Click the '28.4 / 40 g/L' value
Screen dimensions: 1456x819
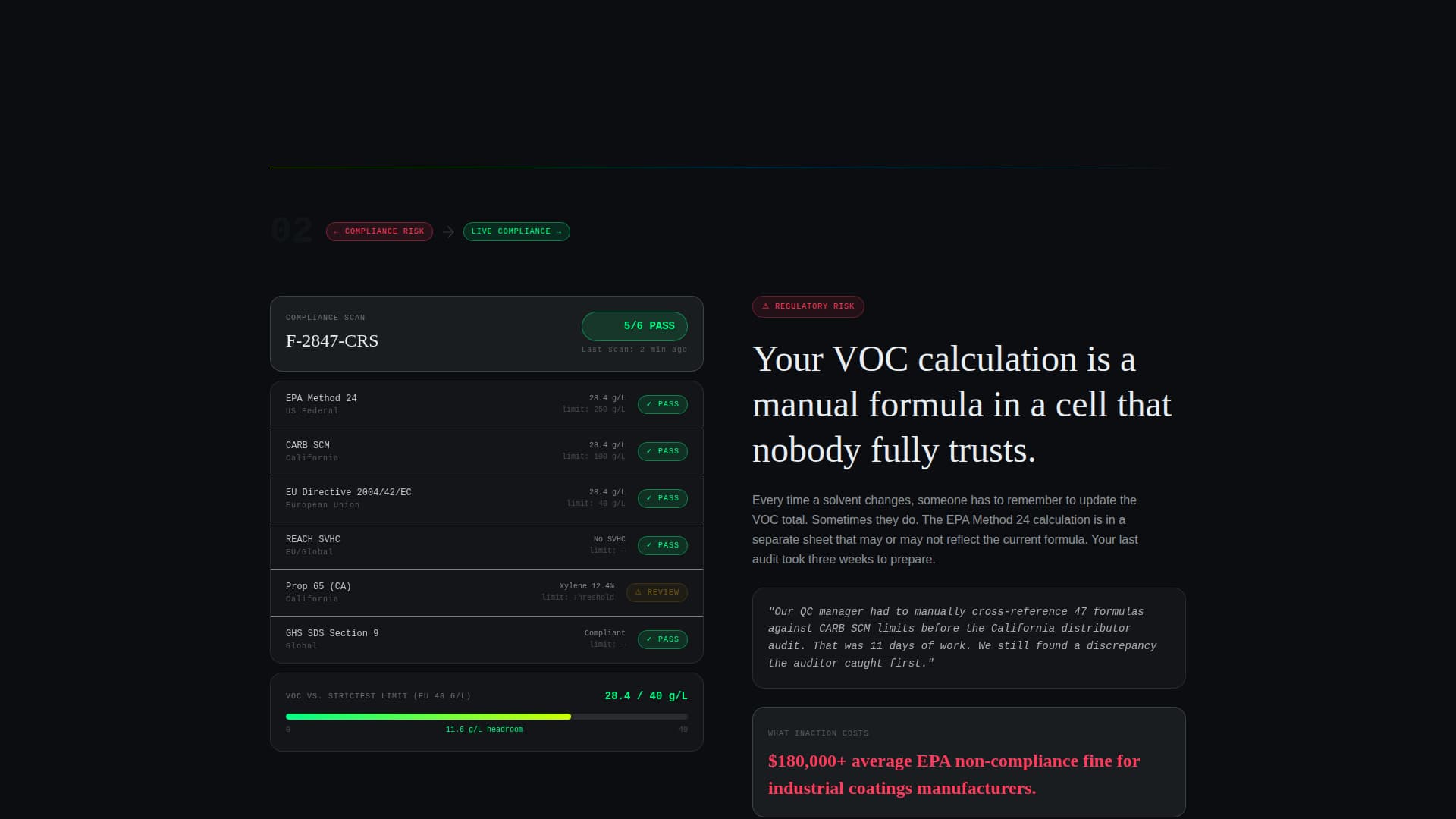pos(646,696)
